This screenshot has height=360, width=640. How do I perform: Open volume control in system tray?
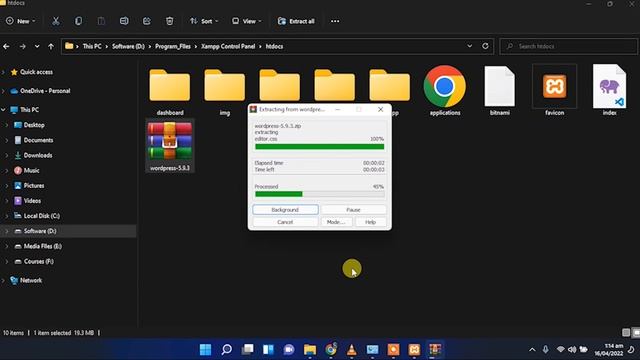(x=572, y=349)
